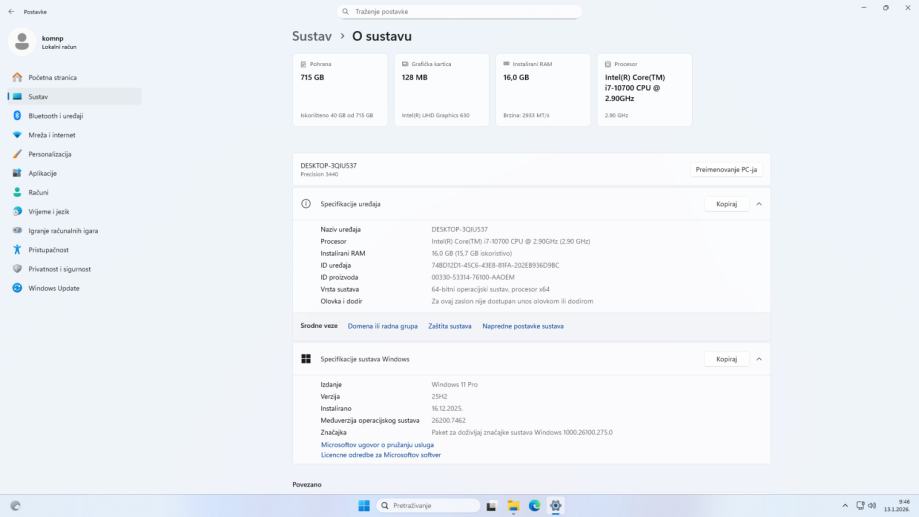Click the Windows Start button on taskbar

tap(364, 505)
